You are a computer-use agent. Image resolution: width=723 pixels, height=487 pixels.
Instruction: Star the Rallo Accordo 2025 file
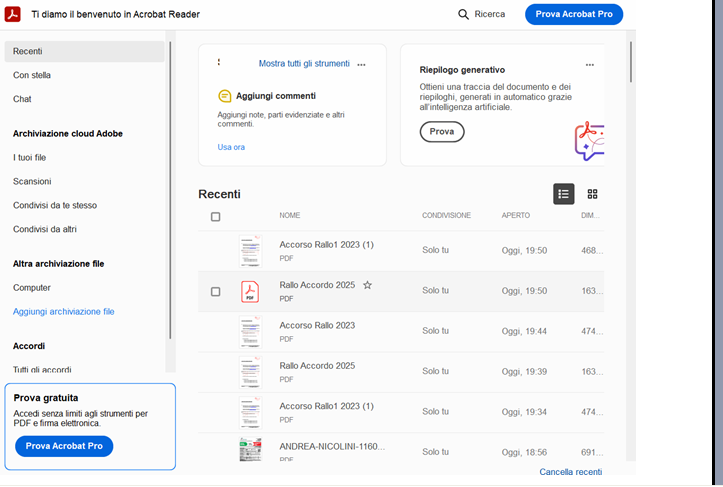(x=367, y=285)
